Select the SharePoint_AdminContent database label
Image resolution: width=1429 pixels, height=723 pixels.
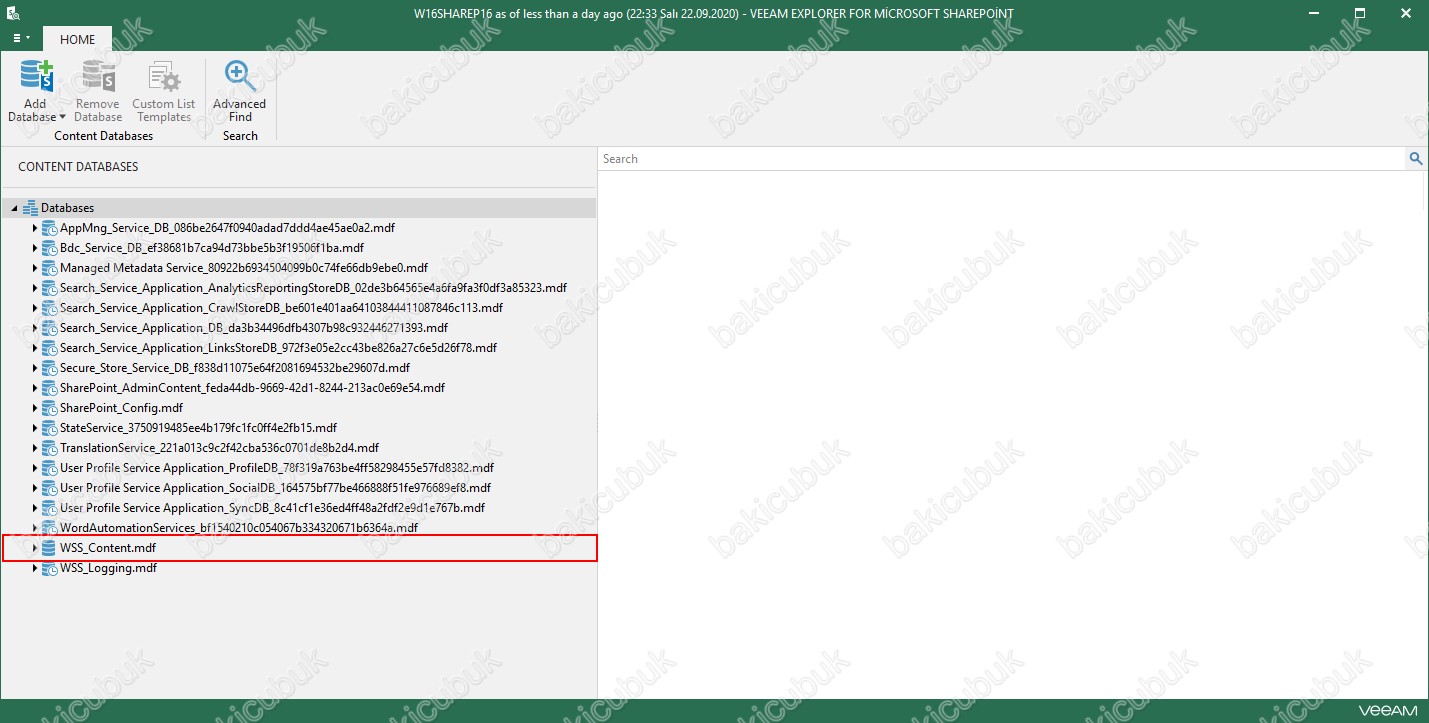tap(252, 388)
